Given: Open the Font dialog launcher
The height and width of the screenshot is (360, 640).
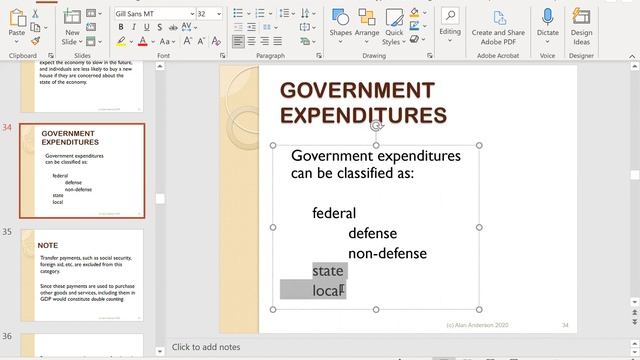Looking at the screenshot, I should tap(222, 56).
